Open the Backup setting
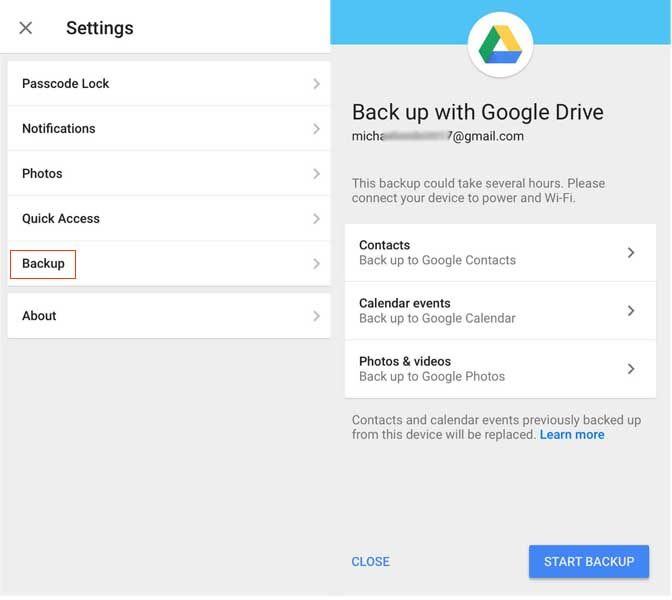 click(x=169, y=264)
